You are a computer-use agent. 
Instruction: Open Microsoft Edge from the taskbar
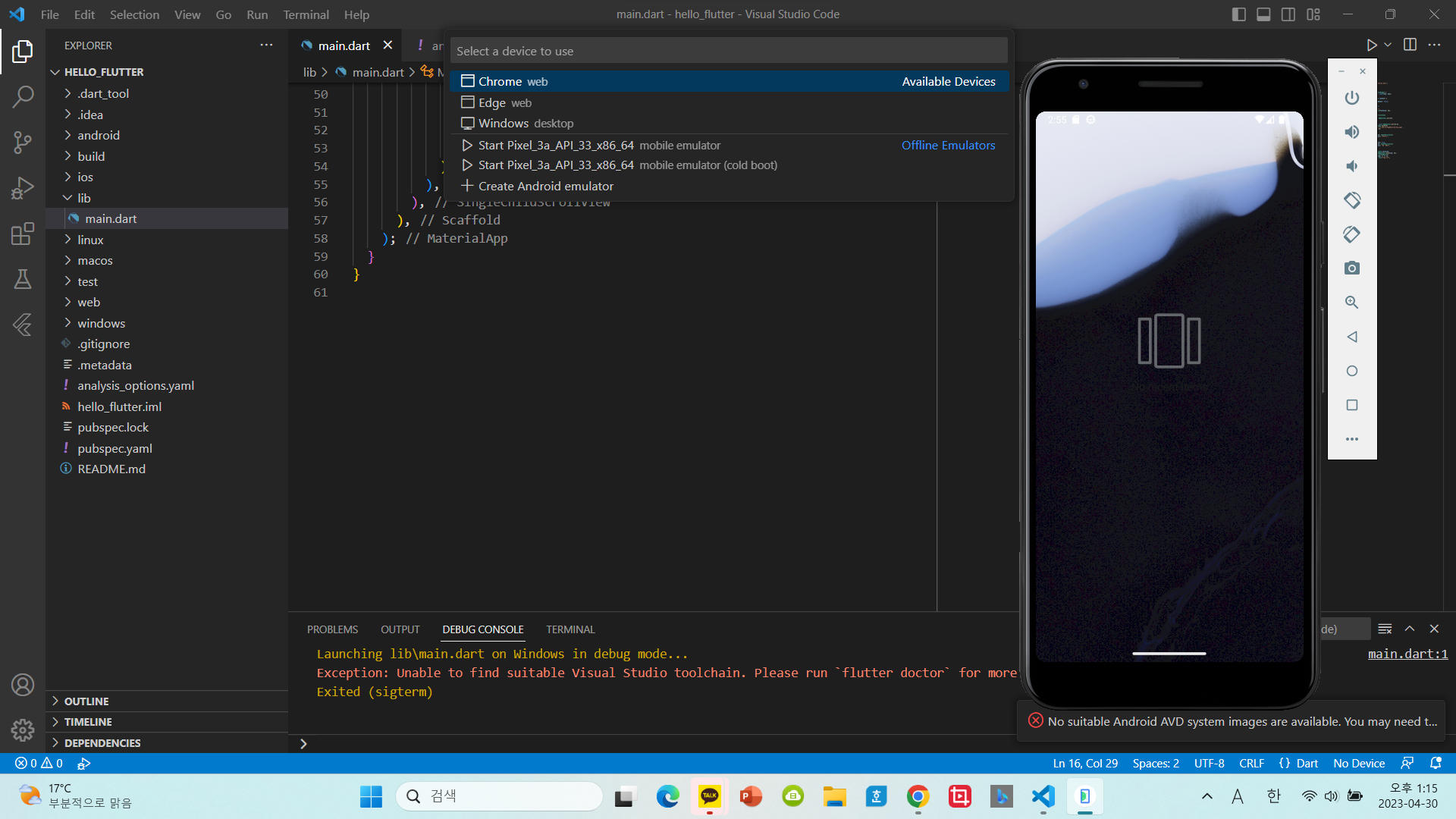point(668,796)
